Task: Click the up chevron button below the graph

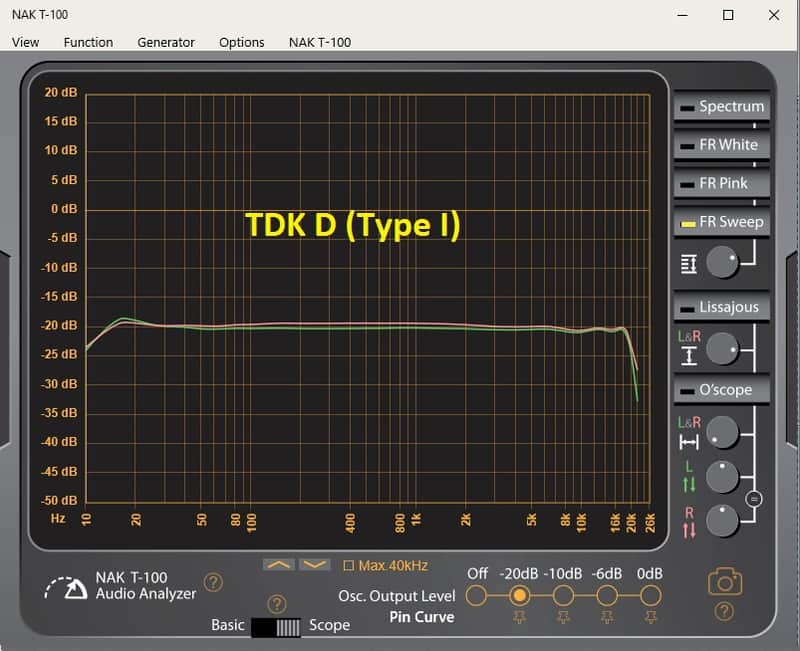Action: tap(279, 565)
